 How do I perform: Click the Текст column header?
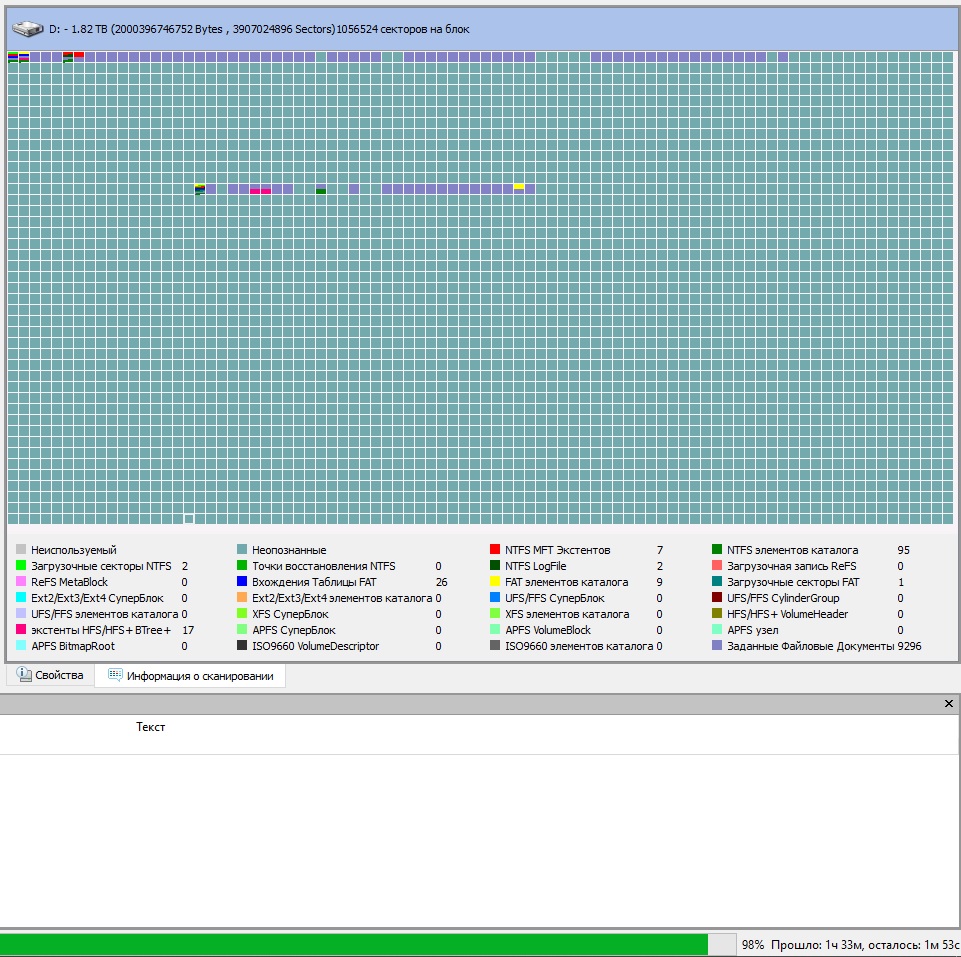150,727
